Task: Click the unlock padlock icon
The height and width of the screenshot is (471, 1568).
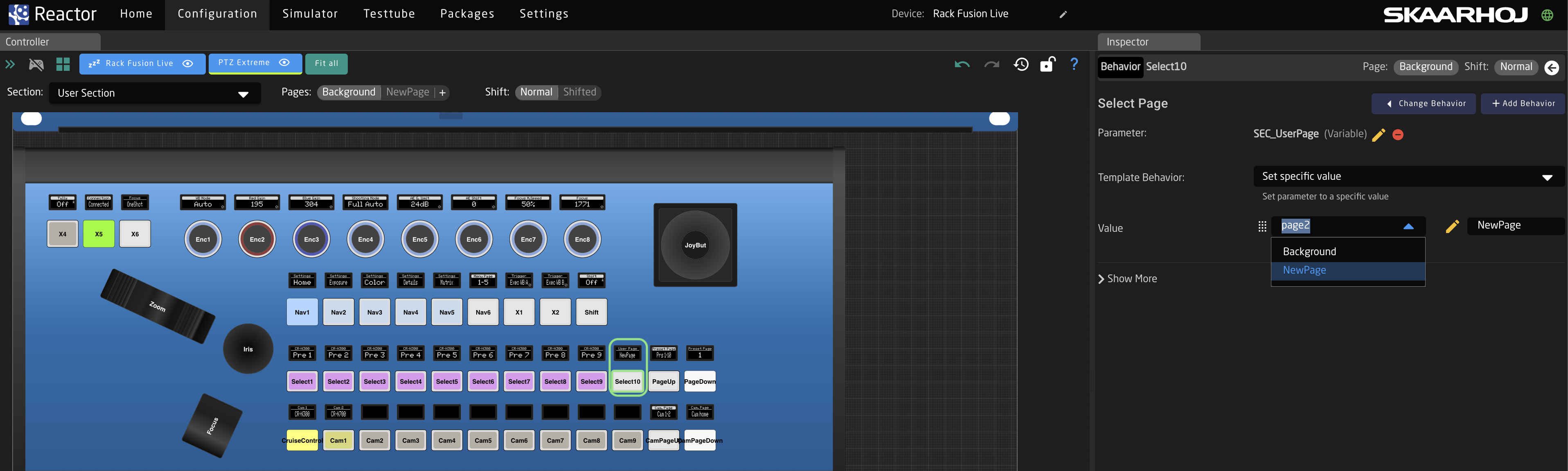Action: pyautogui.click(x=1047, y=64)
